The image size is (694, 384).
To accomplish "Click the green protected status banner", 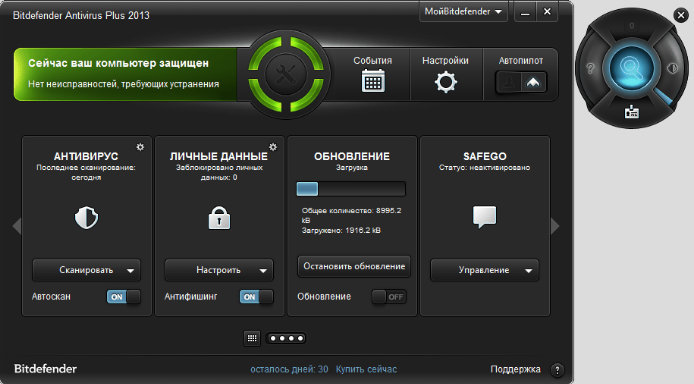I will click(126, 74).
